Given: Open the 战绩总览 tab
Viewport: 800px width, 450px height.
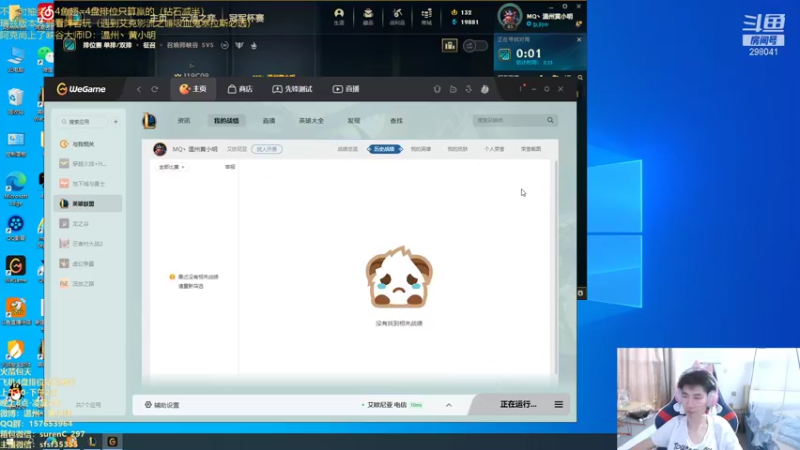Looking at the screenshot, I should (x=347, y=149).
